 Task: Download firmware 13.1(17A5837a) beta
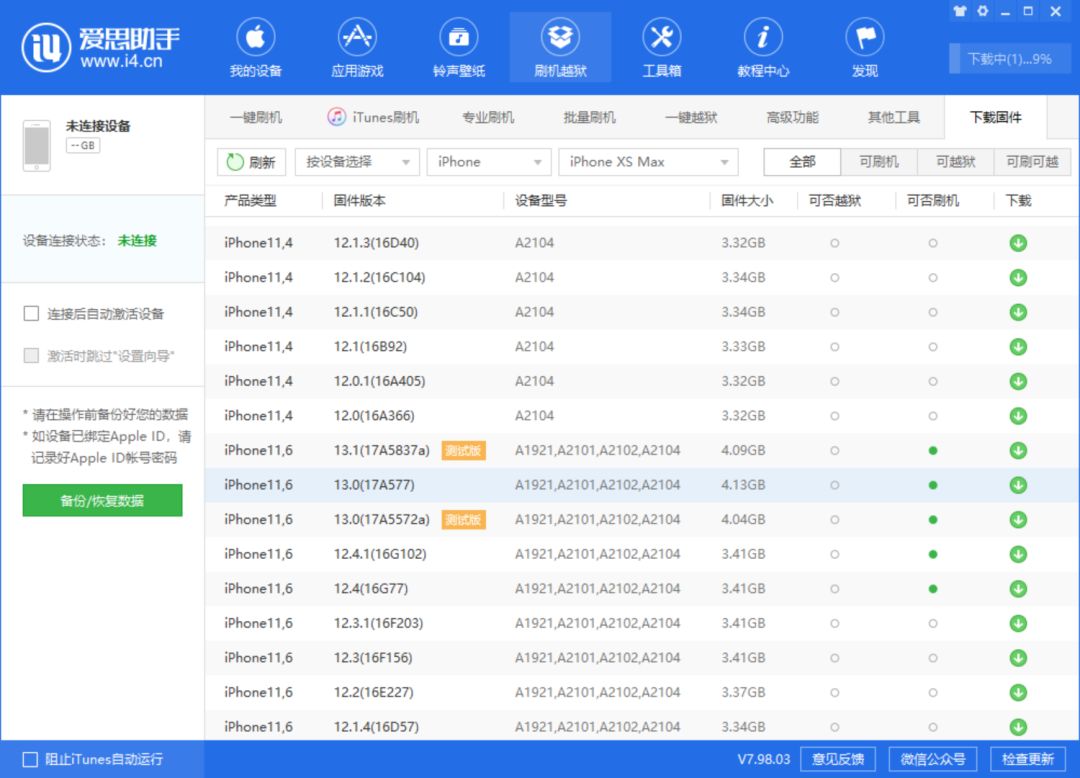tap(1018, 450)
